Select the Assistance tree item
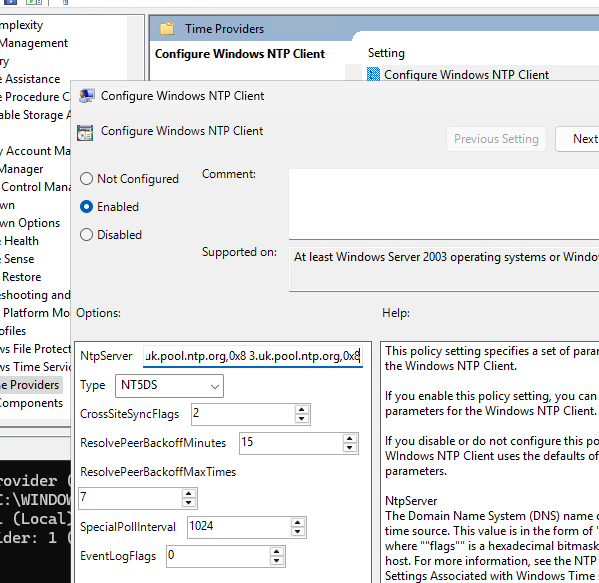 point(30,79)
